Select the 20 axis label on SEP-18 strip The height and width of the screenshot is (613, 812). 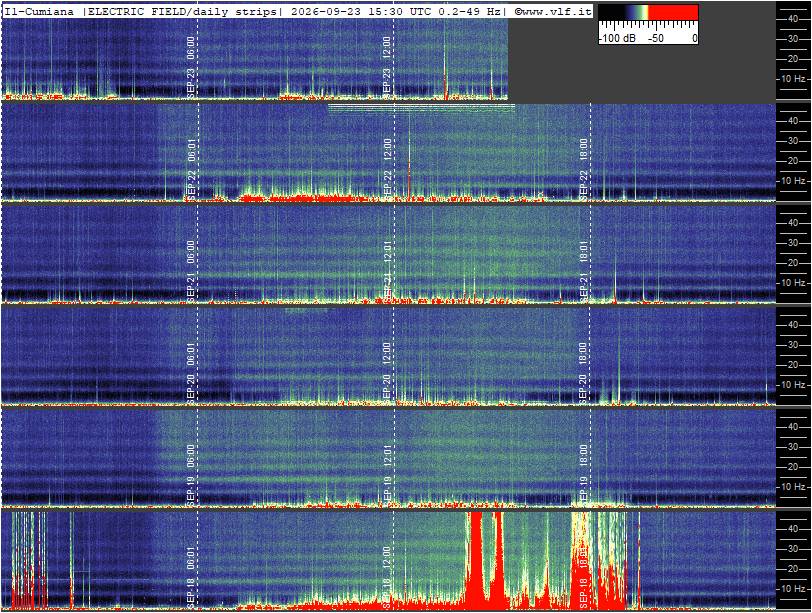tap(793, 569)
